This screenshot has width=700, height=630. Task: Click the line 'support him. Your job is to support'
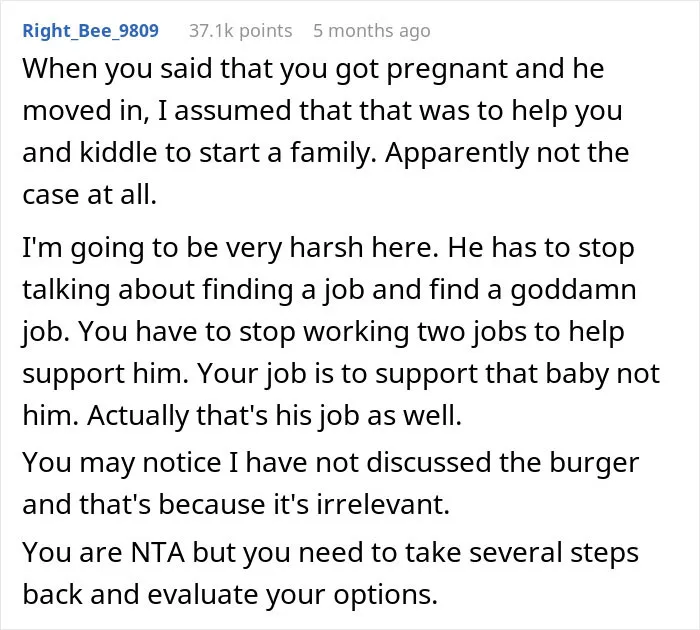click(x=341, y=373)
